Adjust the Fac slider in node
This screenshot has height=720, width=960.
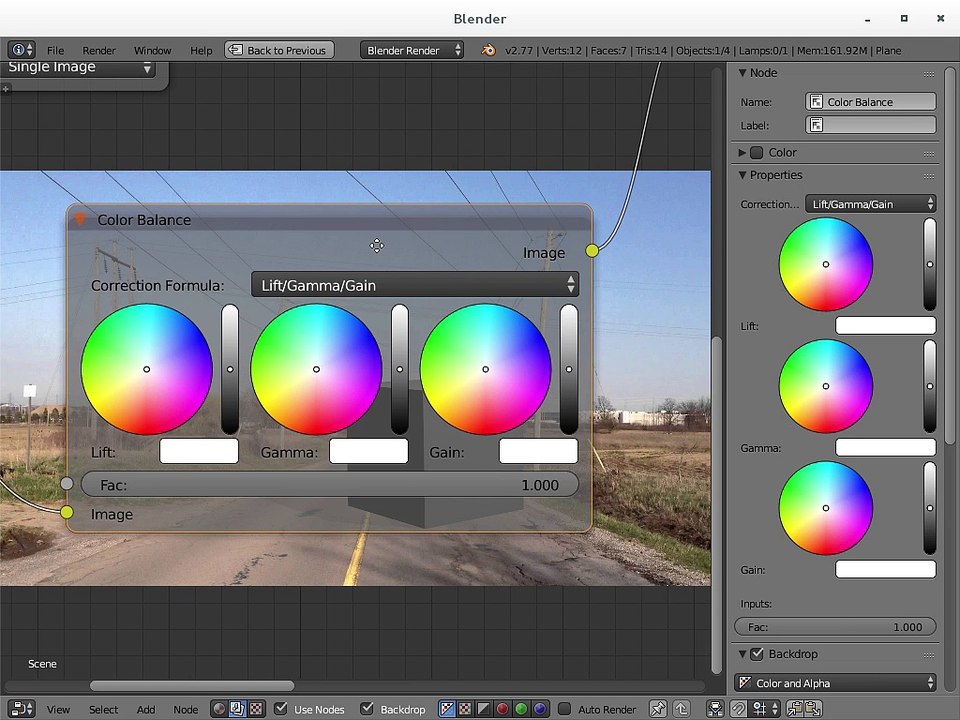329,484
